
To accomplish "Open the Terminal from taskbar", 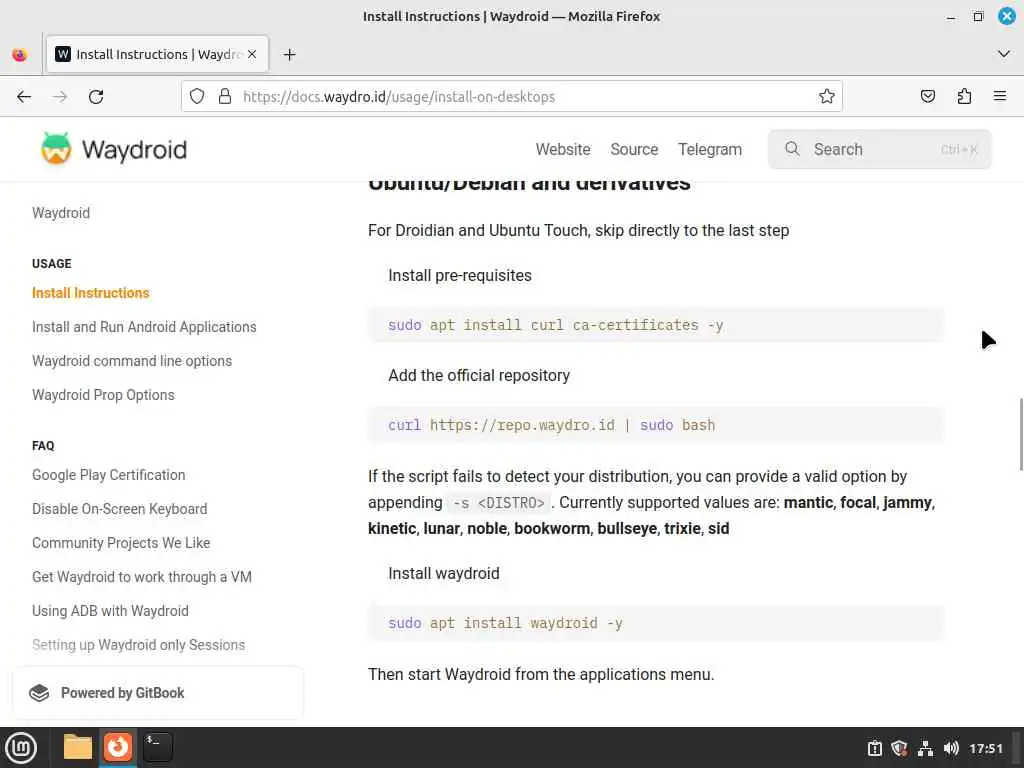I will 157,747.
